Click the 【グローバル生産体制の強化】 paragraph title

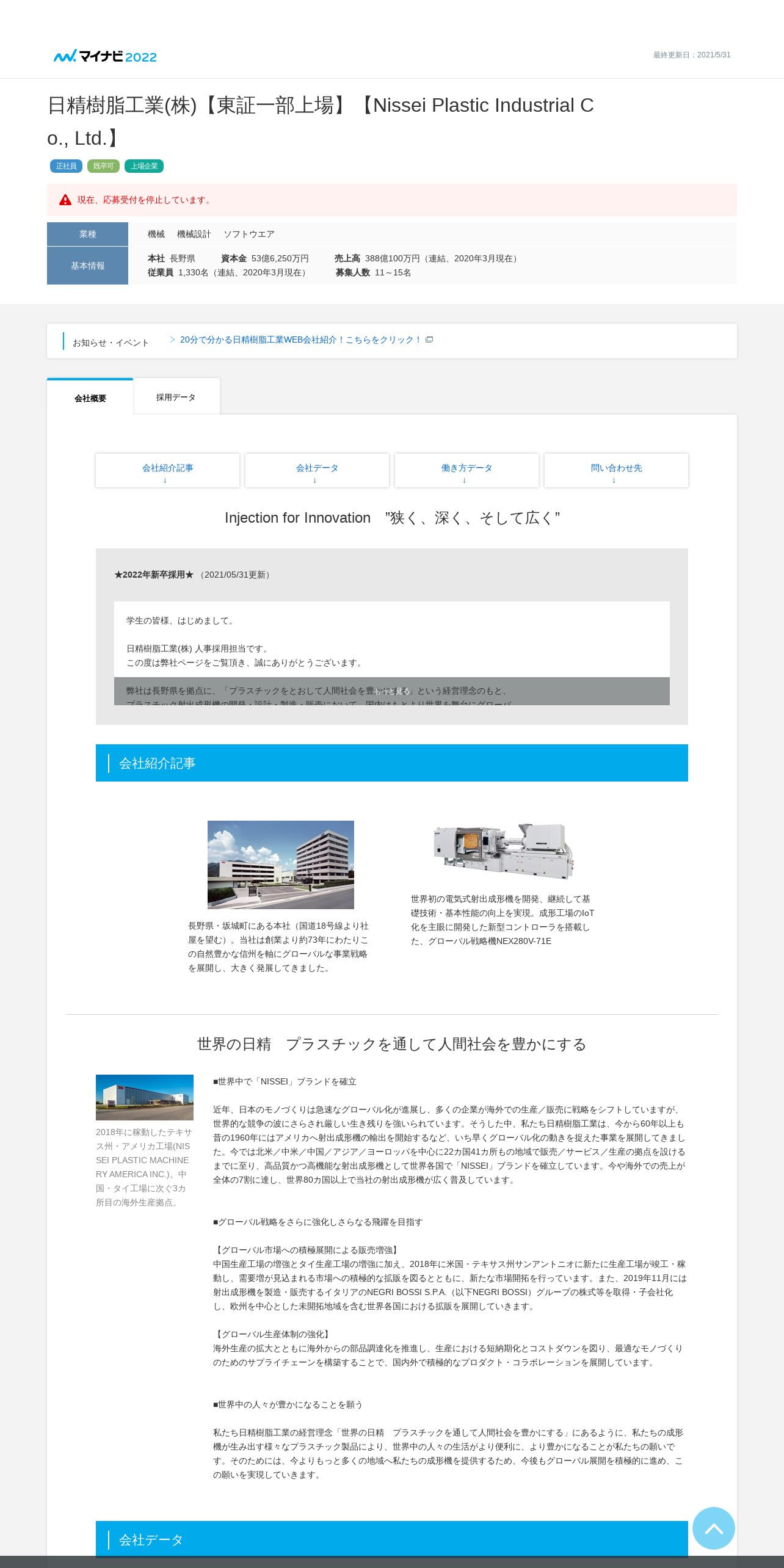click(273, 1334)
